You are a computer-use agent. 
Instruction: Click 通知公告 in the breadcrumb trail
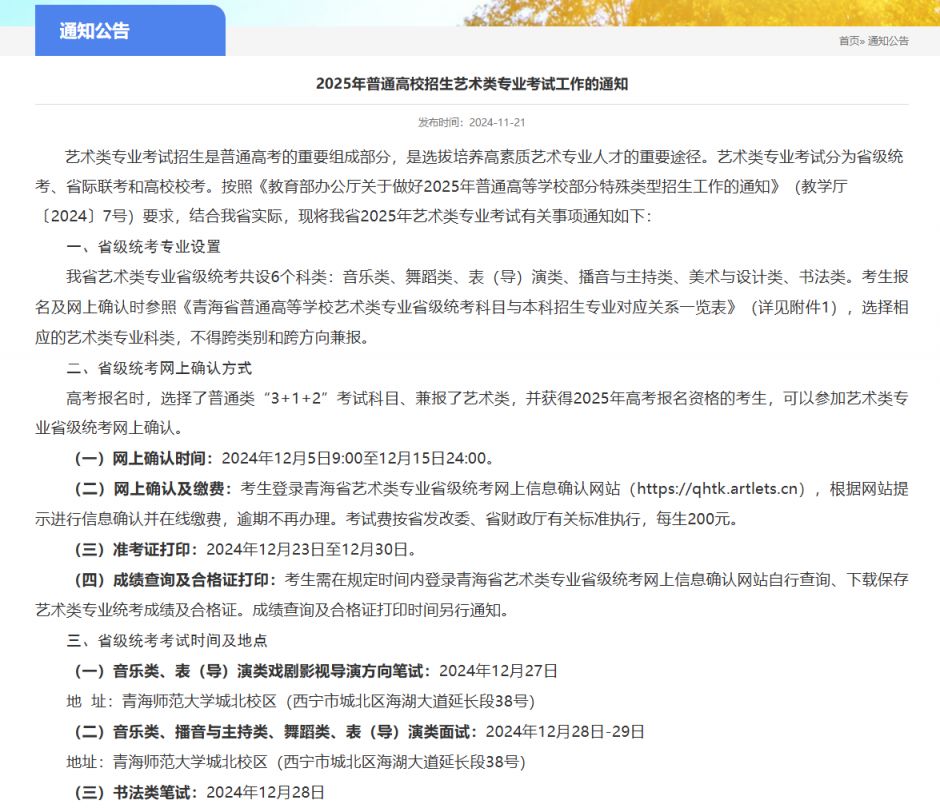point(888,41)
